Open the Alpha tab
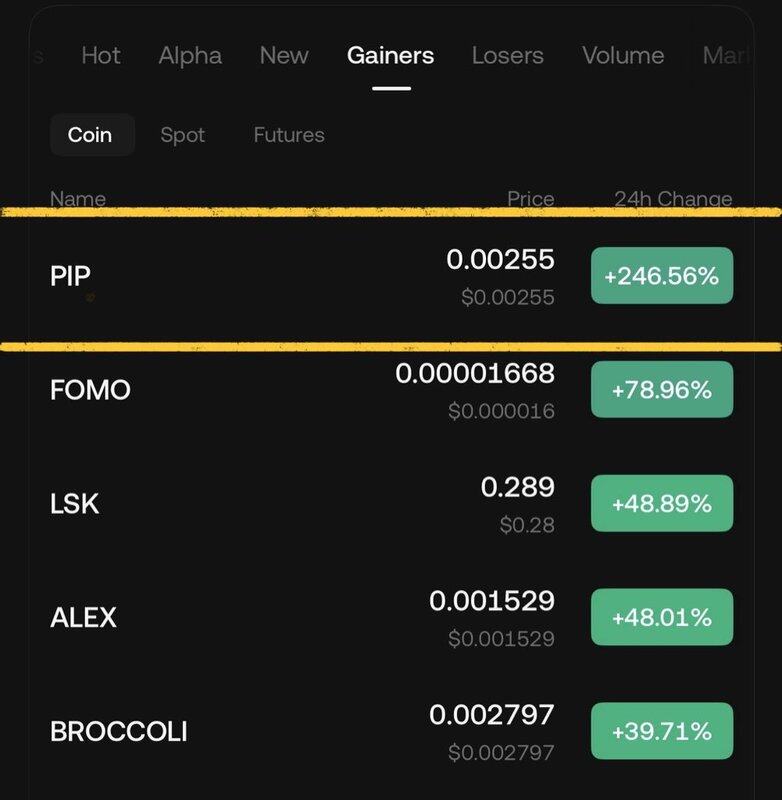Image resolution: width=782 pixels, height=800 pixels. (x=190, y=55)
